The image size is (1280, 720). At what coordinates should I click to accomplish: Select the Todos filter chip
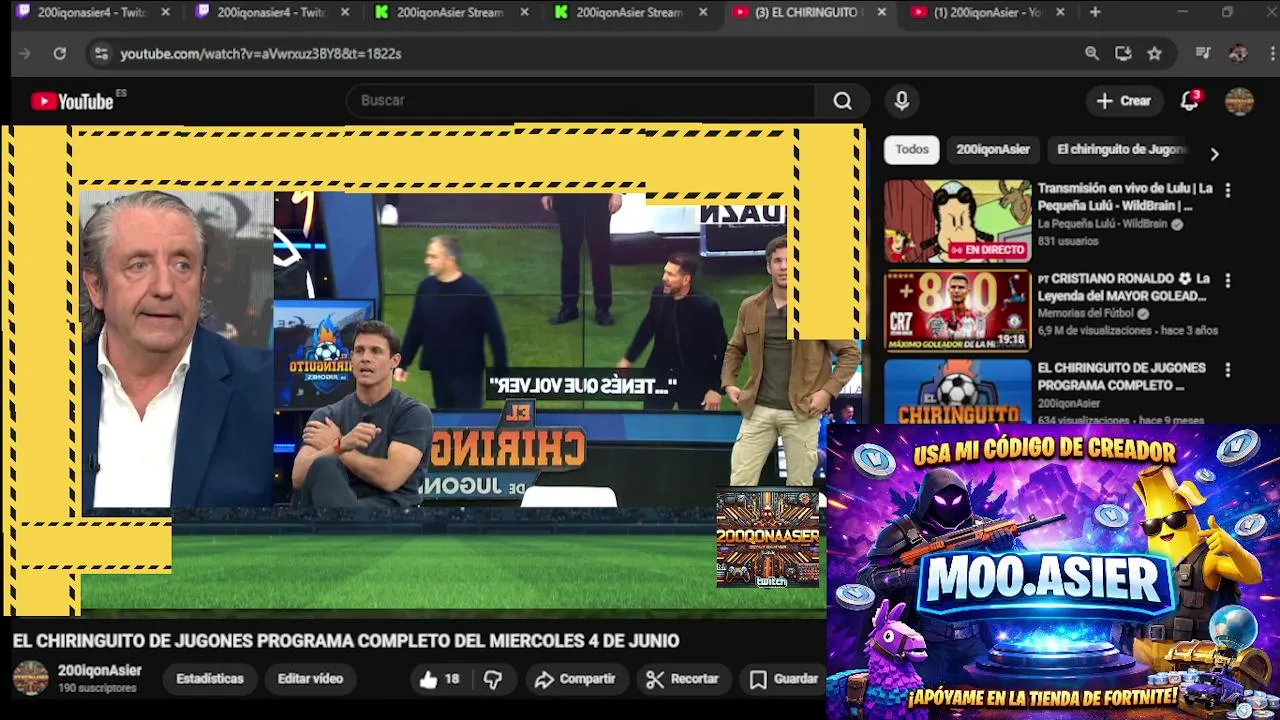pos(911,149)
